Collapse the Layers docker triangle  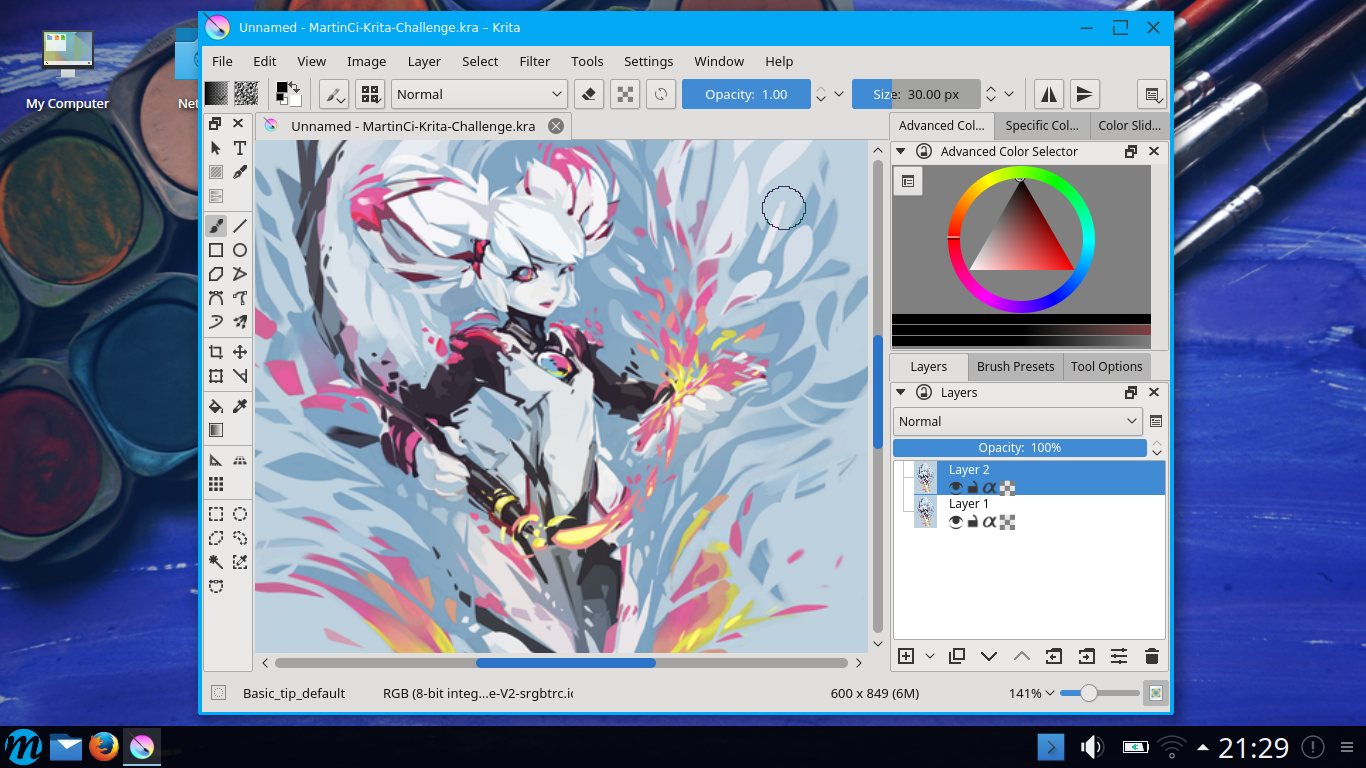tap(901, 393)
